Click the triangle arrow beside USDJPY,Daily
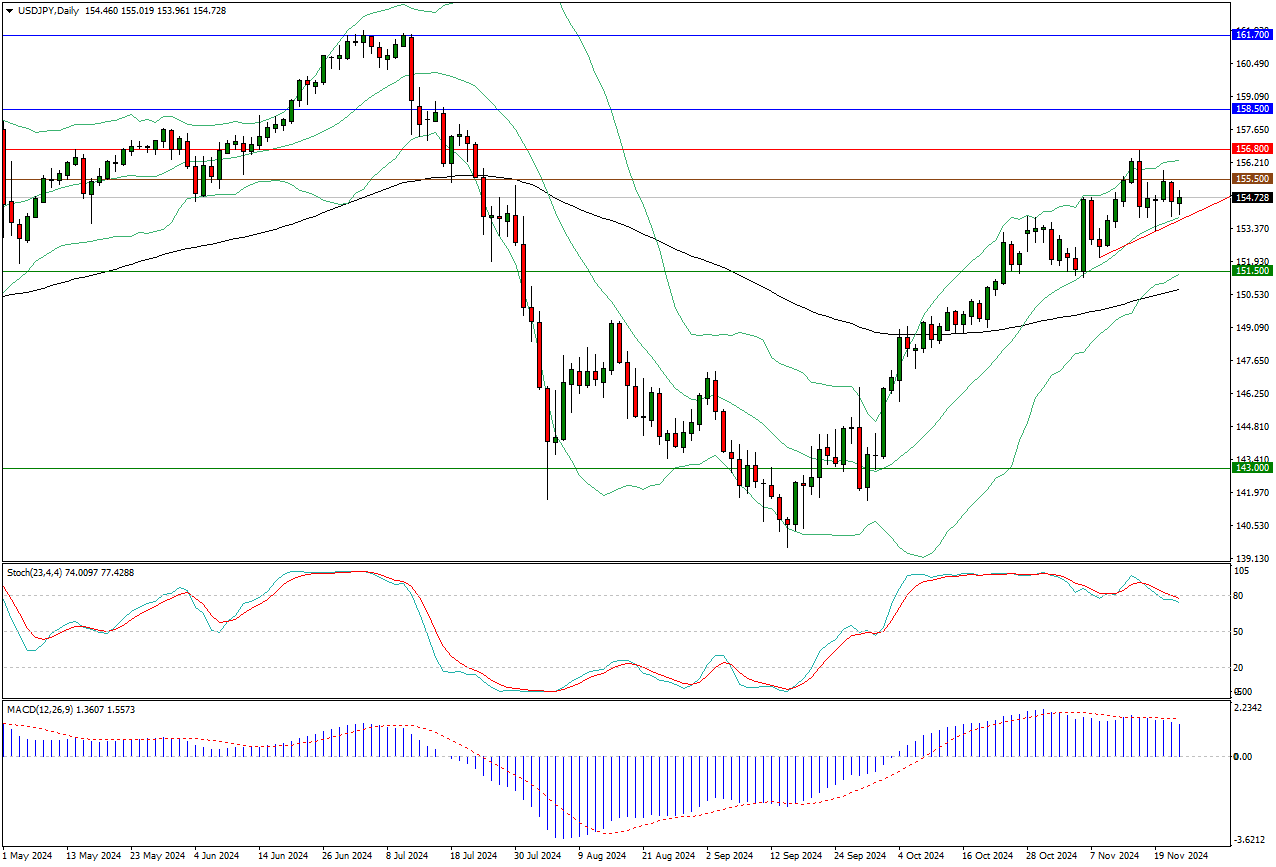This screenshot has height=867, width=1276. coord(9,9)
